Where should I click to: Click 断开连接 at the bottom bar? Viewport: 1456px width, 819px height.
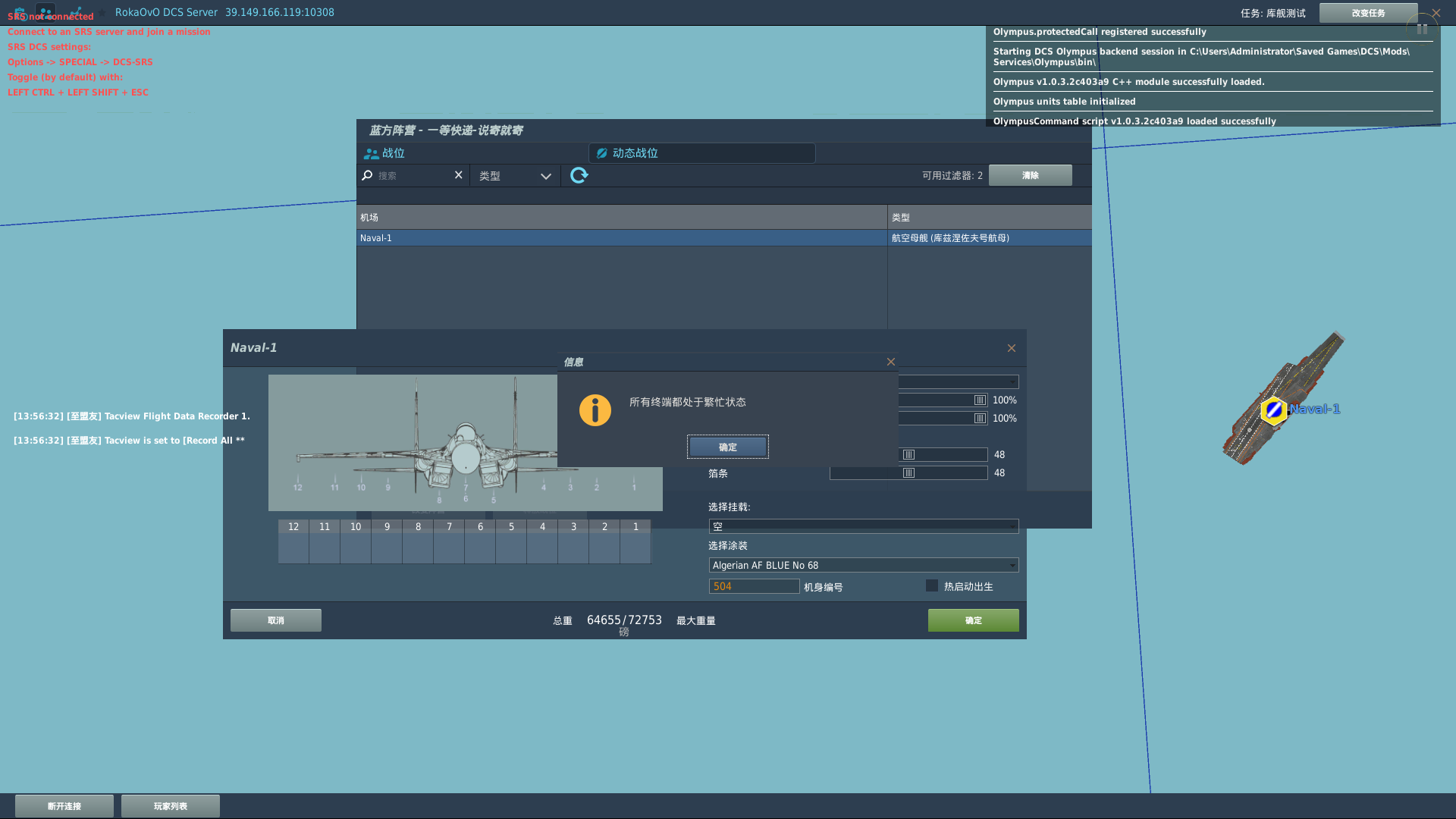point(64,806)
